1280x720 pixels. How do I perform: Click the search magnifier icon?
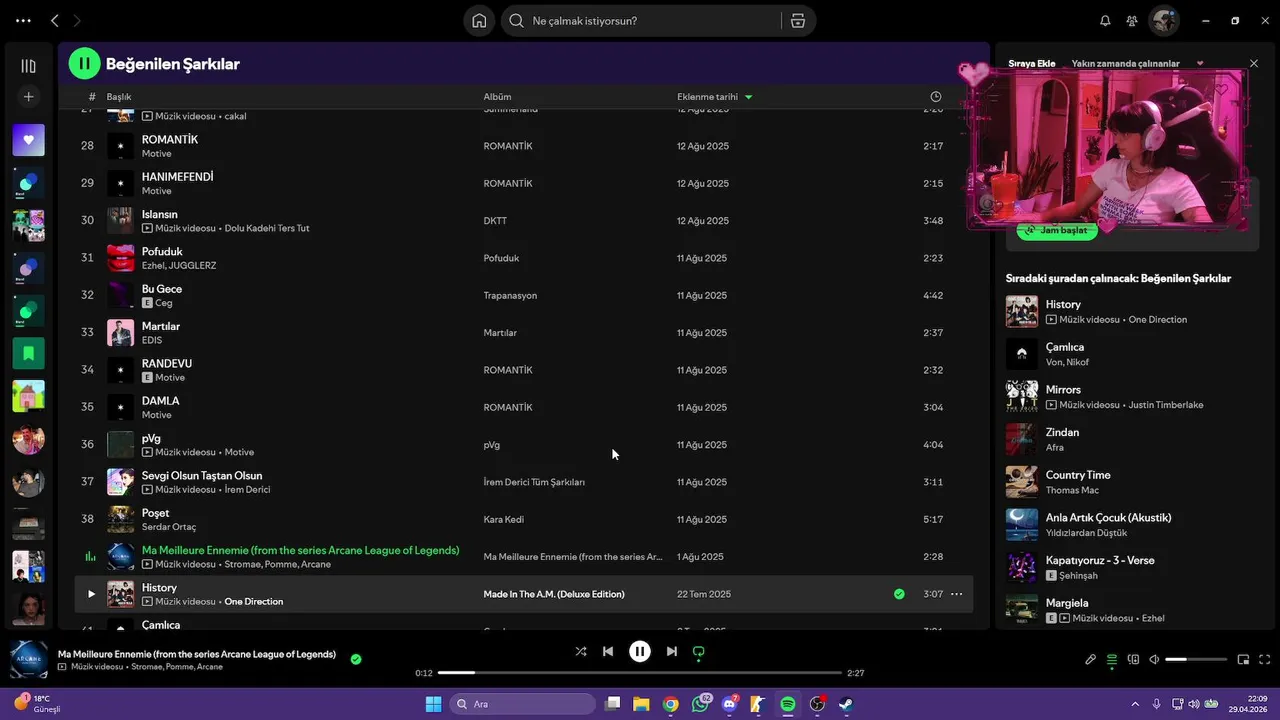click(x=516, y=21)
